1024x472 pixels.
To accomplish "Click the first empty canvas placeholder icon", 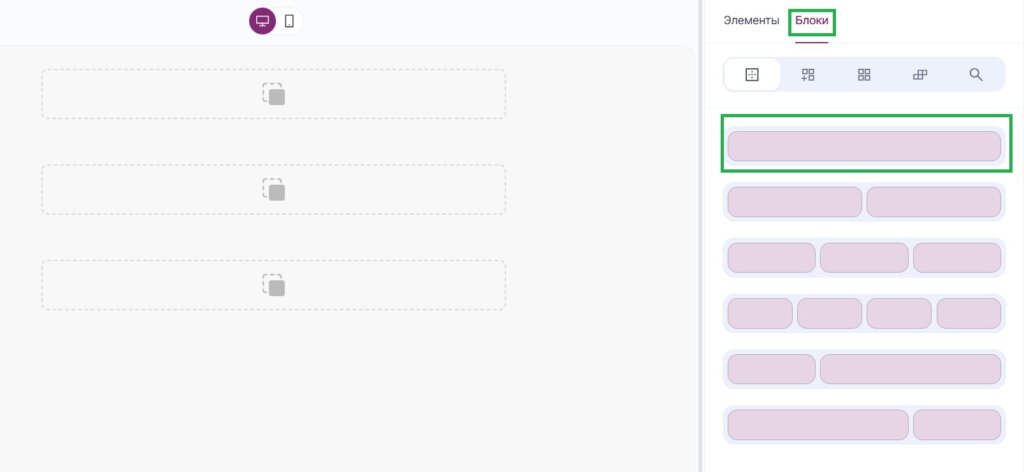I will [273, 94].
